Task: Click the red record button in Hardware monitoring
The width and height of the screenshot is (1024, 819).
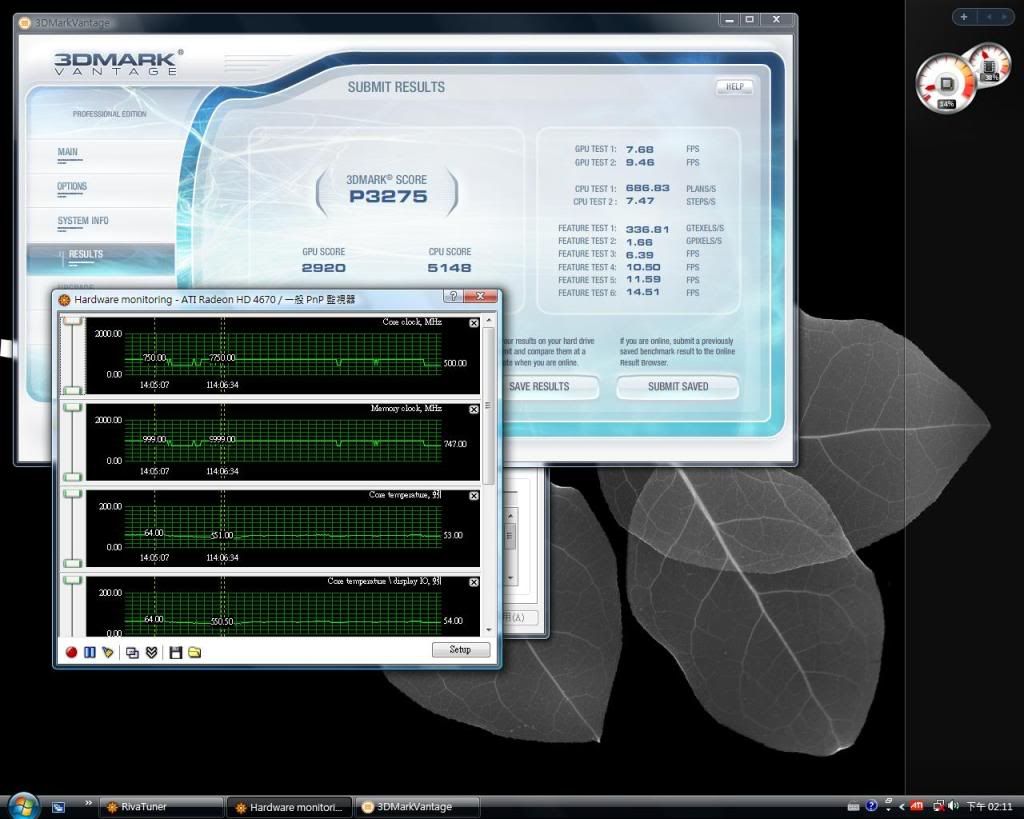Action: [72, 652]
